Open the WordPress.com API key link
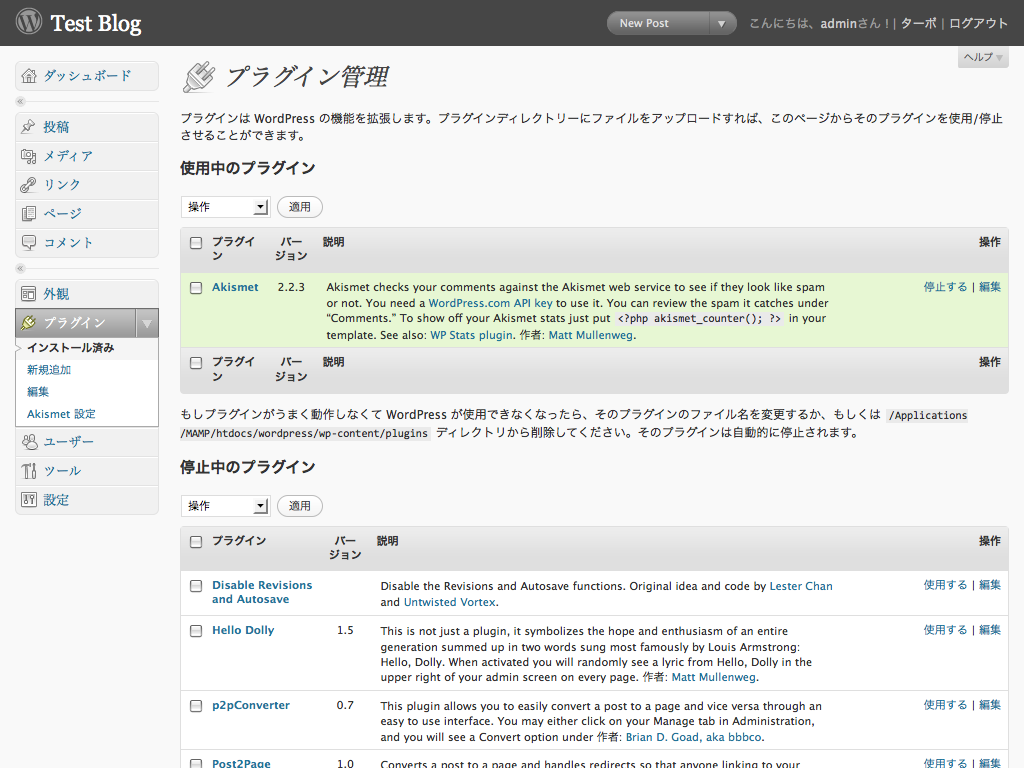This screenshot has height=768, width=1024. click(x=490, y=303)
